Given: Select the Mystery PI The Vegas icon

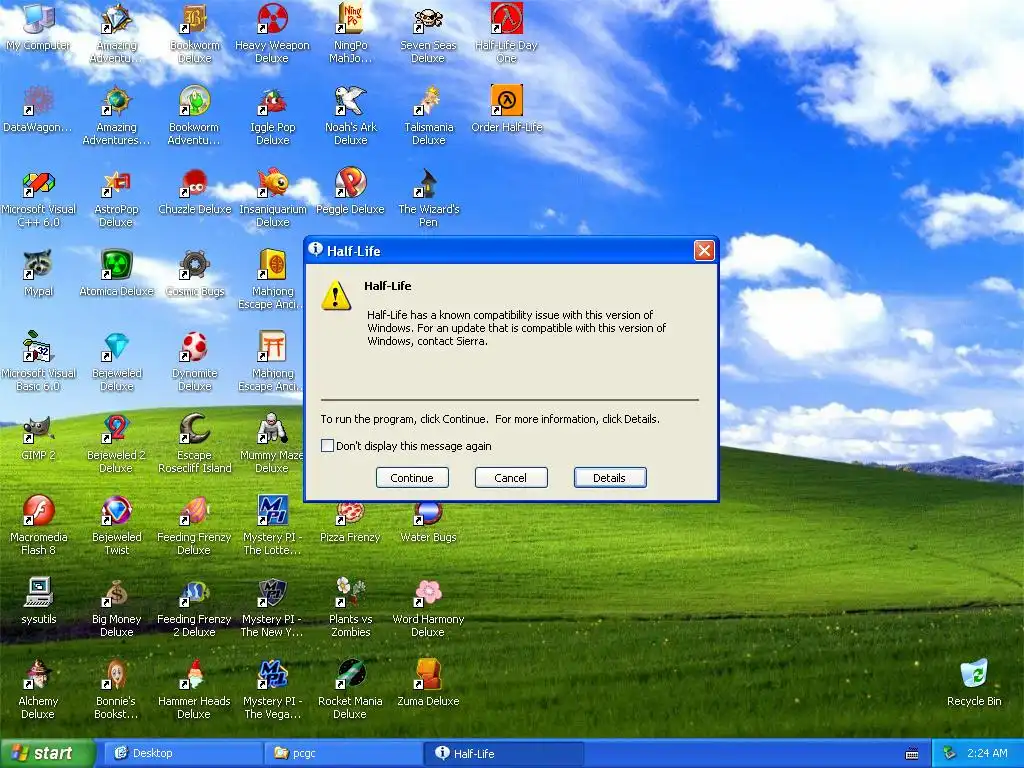Looking at the screenshot, I should point(272,690).
